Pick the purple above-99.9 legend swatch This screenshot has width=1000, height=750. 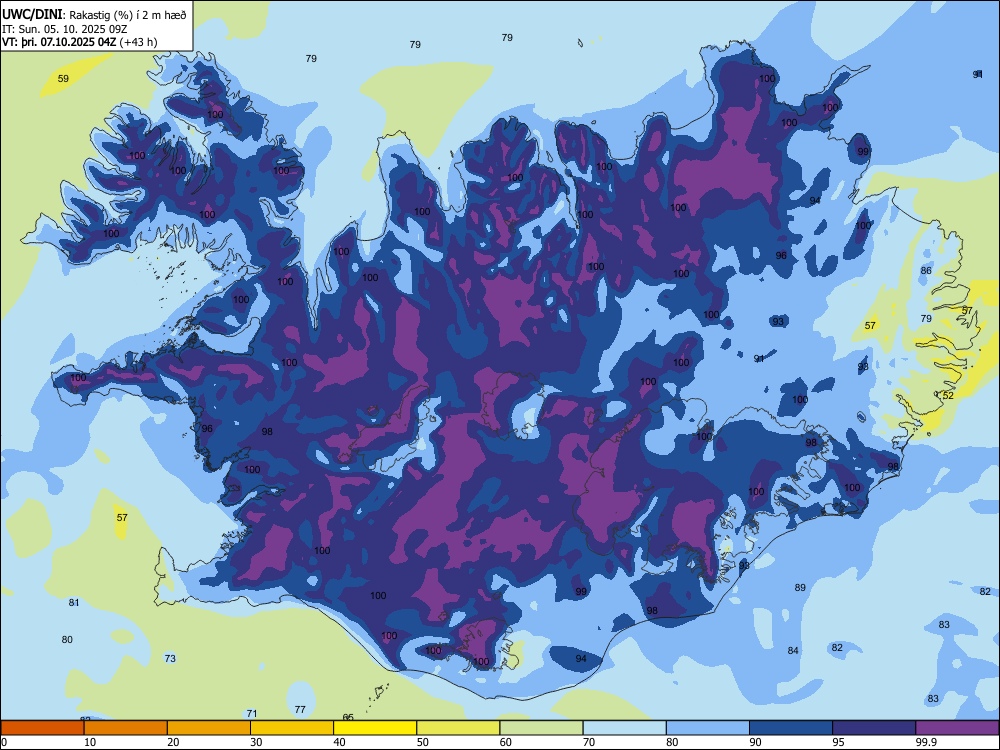(x=957, y=728)
